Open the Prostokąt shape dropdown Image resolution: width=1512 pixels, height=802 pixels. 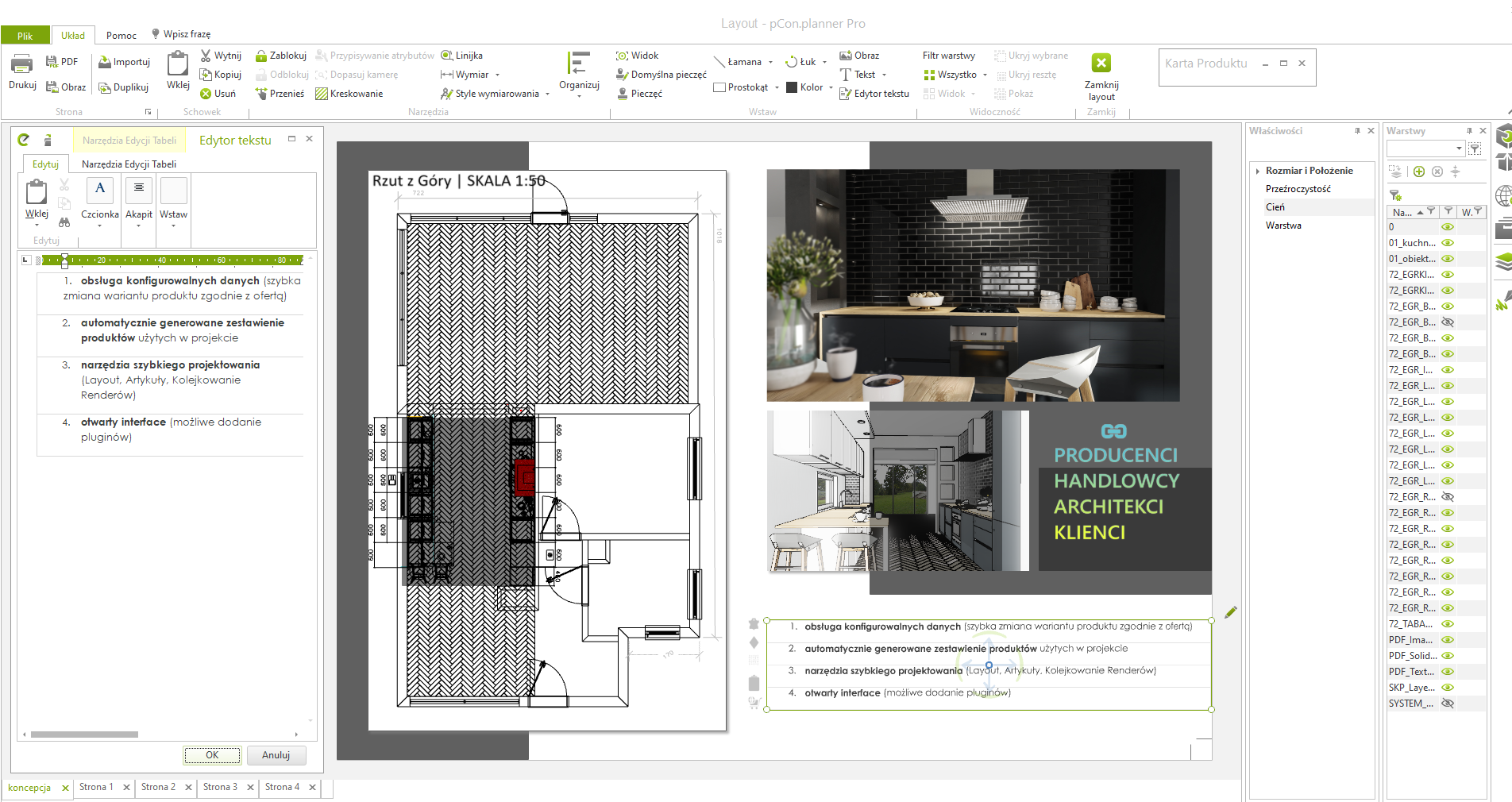tap(777, 87)
